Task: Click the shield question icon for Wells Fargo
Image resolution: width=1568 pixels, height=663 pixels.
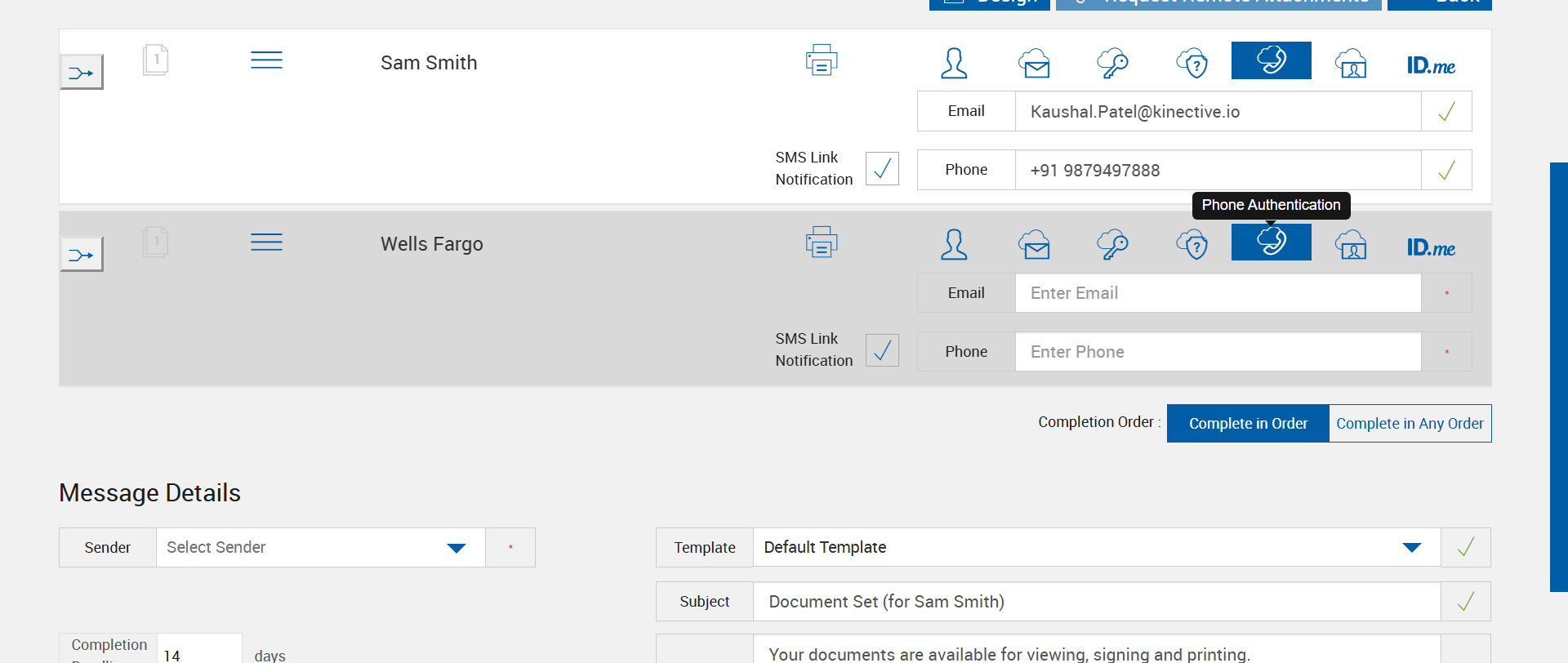Action: pos(1192,245)
